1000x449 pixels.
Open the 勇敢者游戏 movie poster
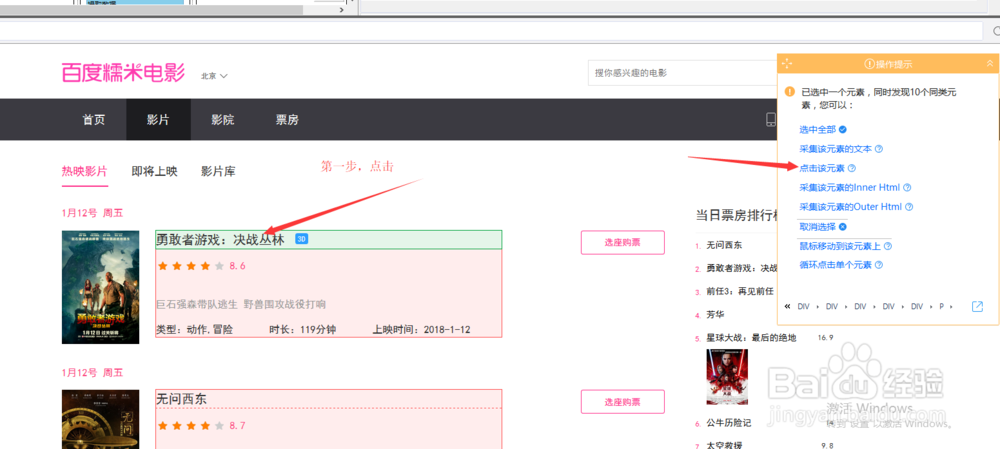pos(101,287)
